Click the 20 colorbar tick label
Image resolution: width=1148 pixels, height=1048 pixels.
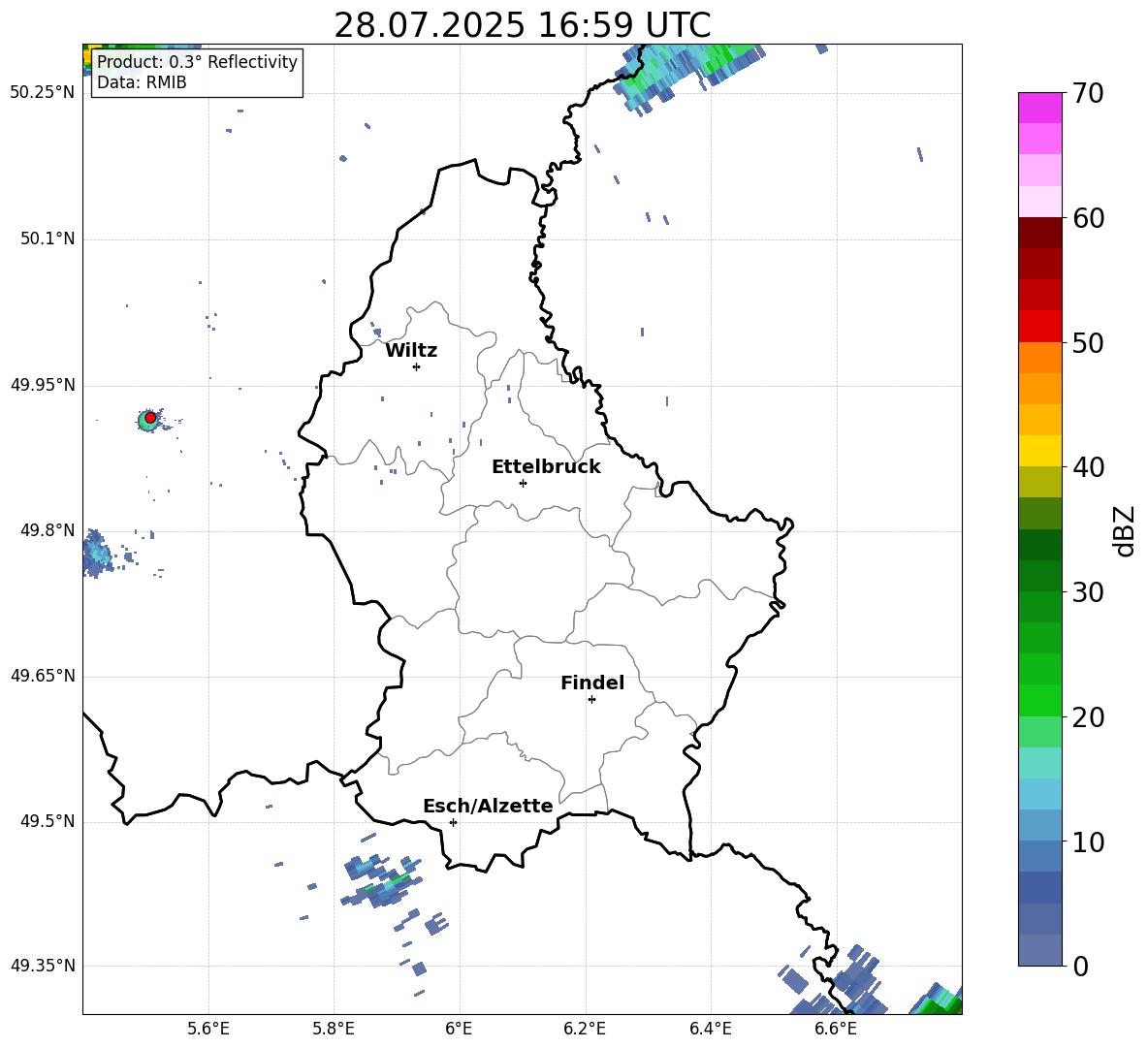tap(1088, 717)
